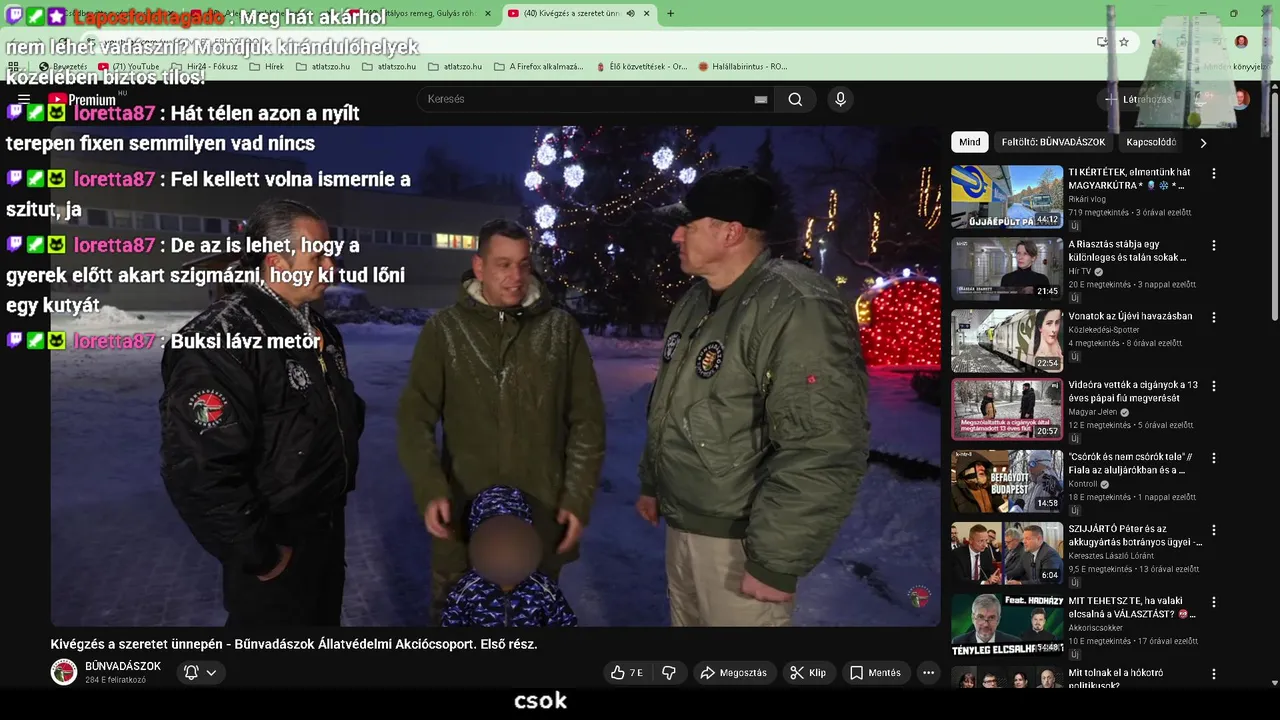Viewport: 1280px width, 720px height.
Task: Click Keresztes László Lóránt channel name
Action: tap(1111, 555)
